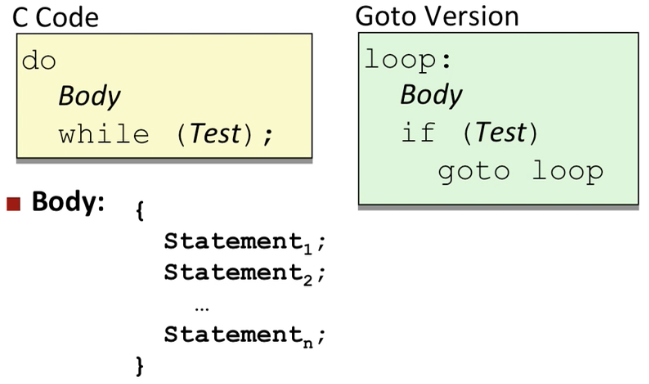The height and width of the screenshot is (384, 649).
Task: Click italic "Test" inside while parentheses
Action: tap(215, 134)
